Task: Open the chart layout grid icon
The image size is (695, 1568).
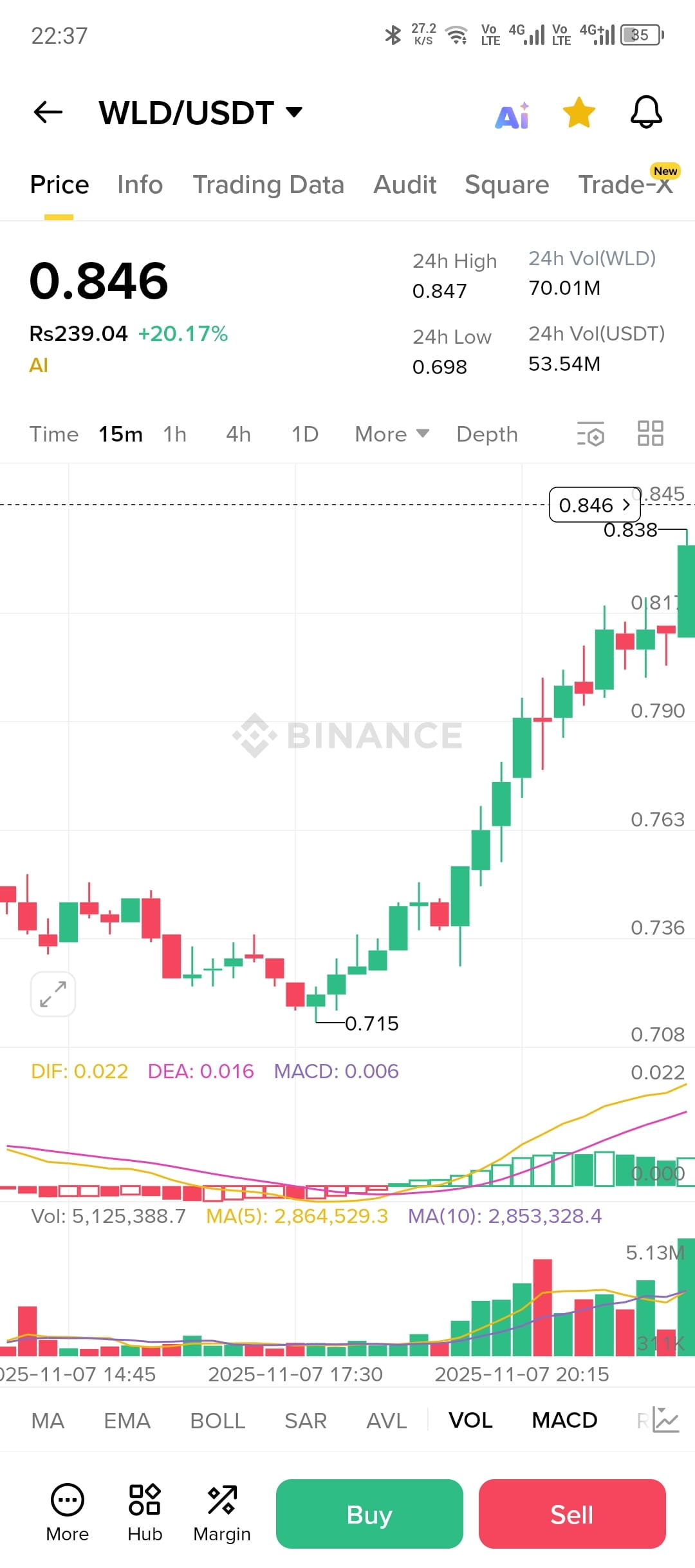Action: [651, 433]
